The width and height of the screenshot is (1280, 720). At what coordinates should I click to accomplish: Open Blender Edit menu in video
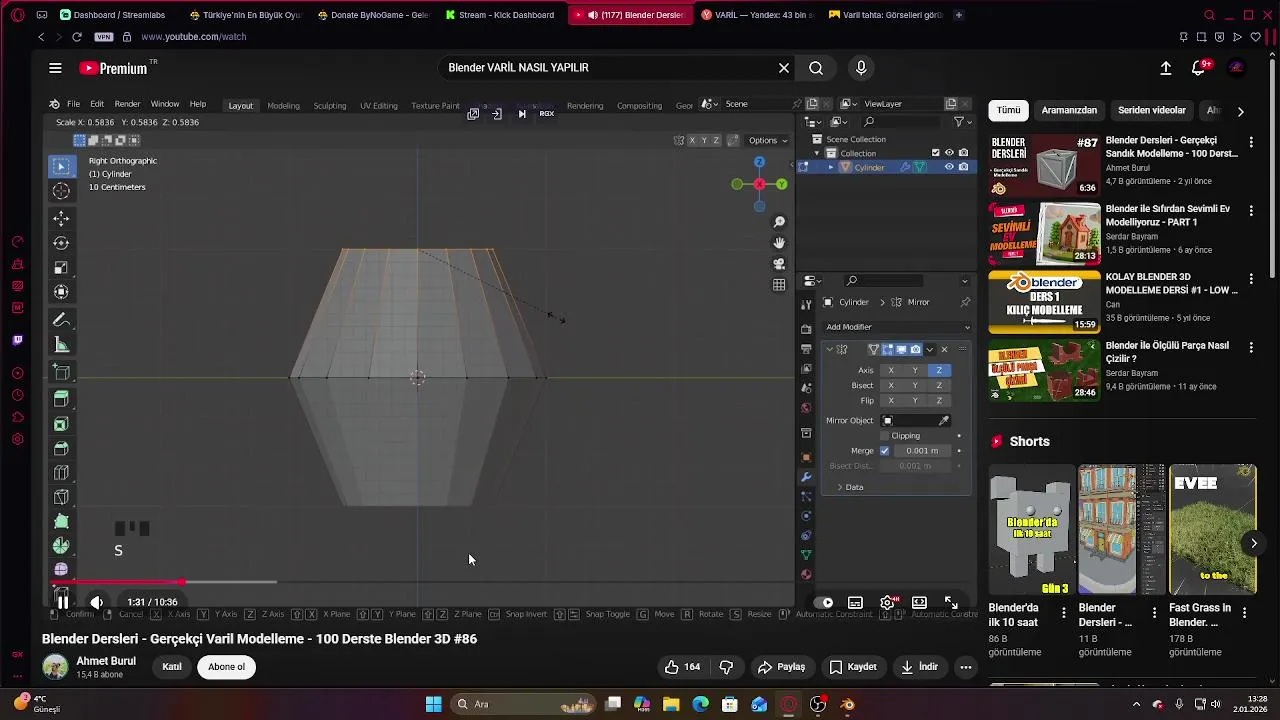97,104
